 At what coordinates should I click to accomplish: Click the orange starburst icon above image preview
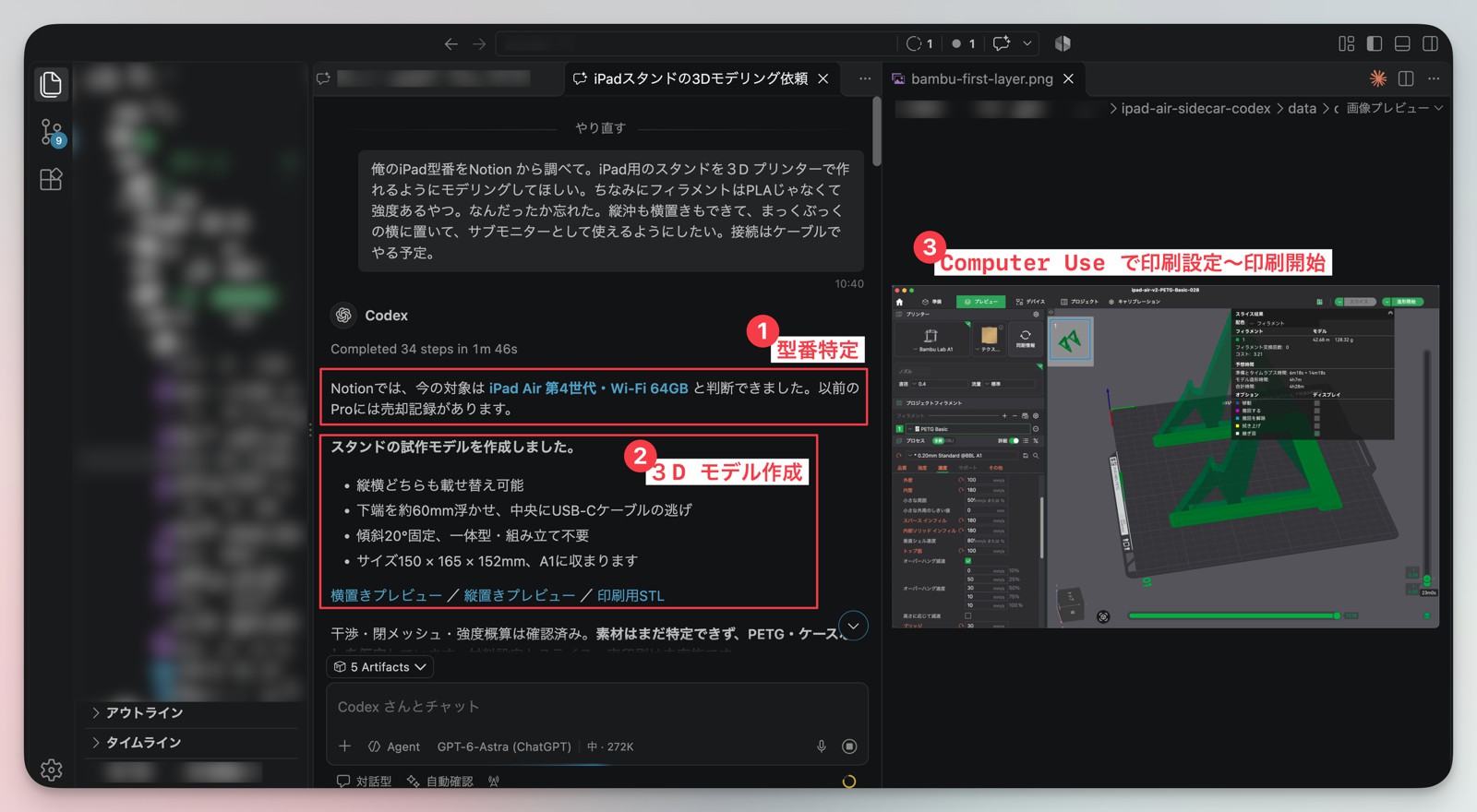1377,78
